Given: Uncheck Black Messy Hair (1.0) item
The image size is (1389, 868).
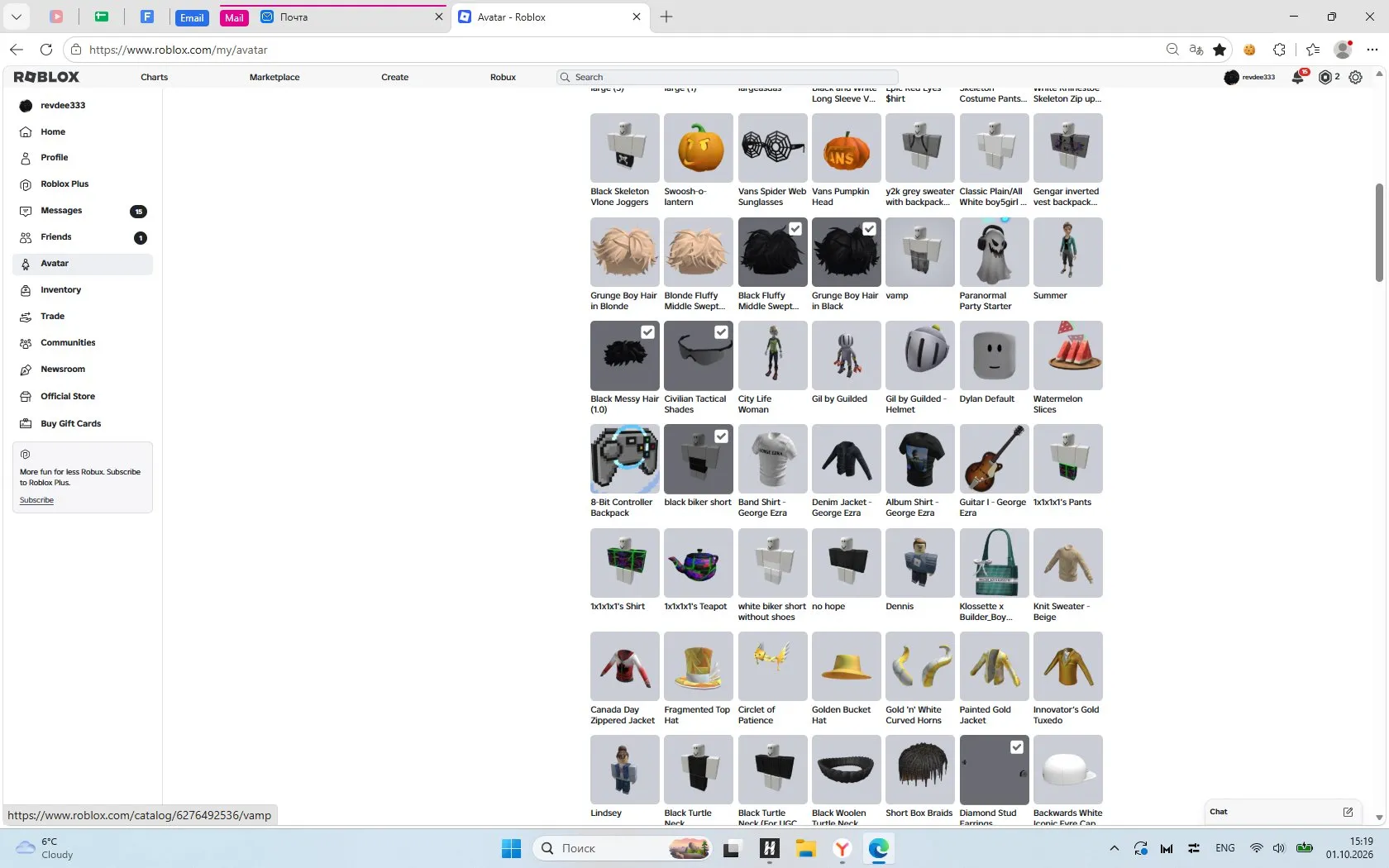Looking at the screenshot, I should point(647,332).
